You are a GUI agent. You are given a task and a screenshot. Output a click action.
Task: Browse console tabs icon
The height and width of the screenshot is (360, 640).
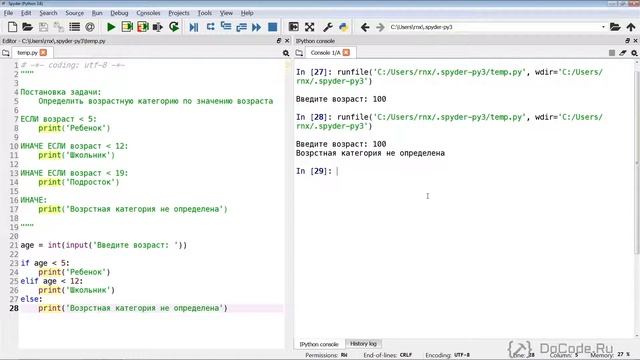(299, 53)
